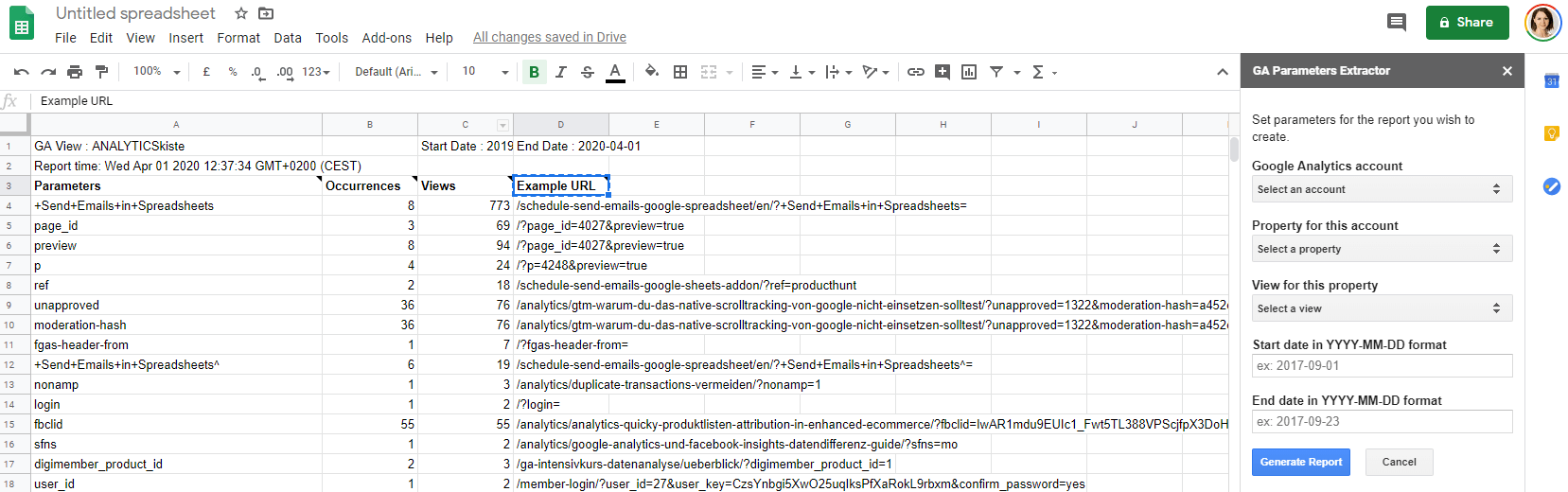Click the green Share button
Image resolution: width=1568 pixels, height=492 pixels.
[1467, 22]
